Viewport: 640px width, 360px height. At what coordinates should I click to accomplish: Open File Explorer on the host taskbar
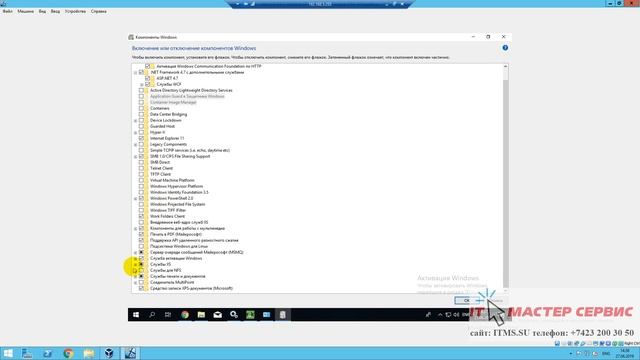click(x=89, y=353)
